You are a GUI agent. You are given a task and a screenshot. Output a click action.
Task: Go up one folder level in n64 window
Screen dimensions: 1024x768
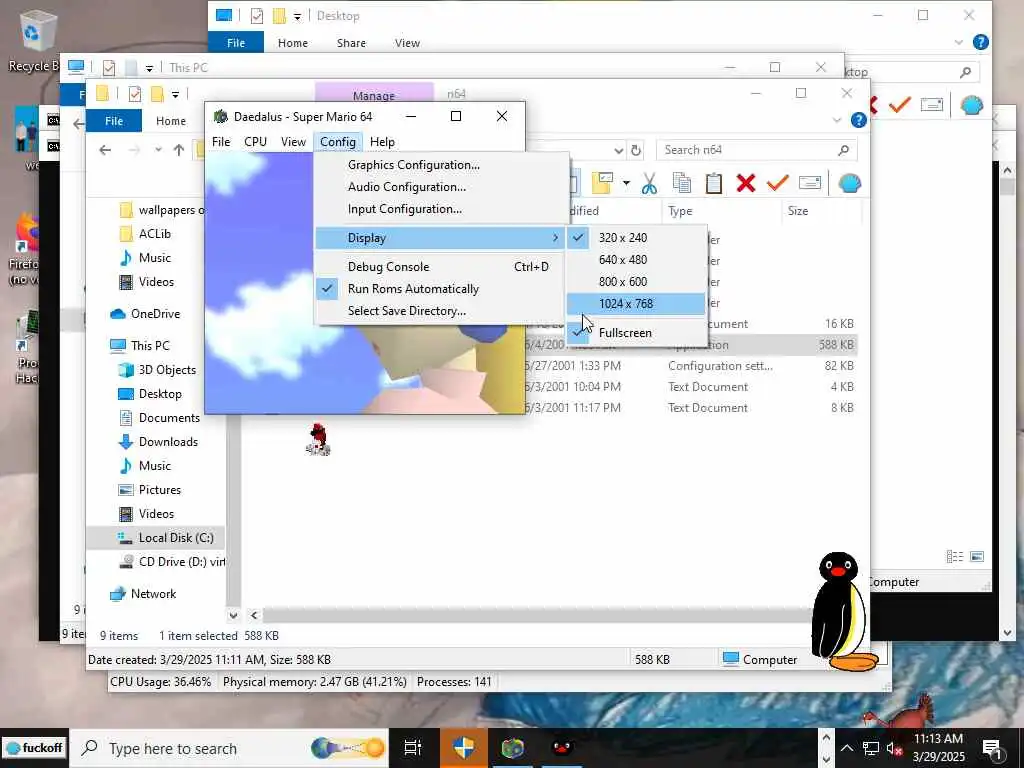pos(179,150)
